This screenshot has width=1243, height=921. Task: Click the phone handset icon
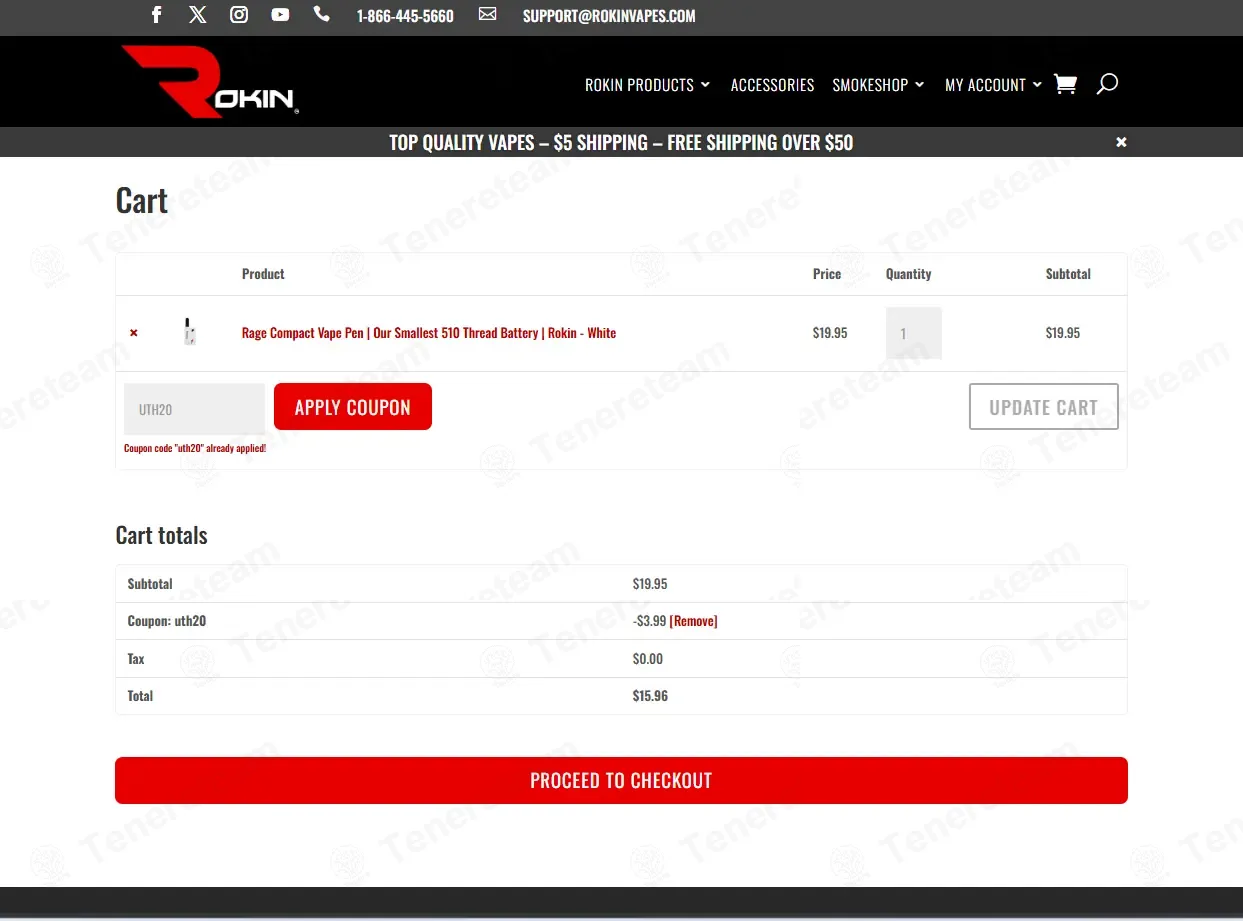(x=321, y=14)
